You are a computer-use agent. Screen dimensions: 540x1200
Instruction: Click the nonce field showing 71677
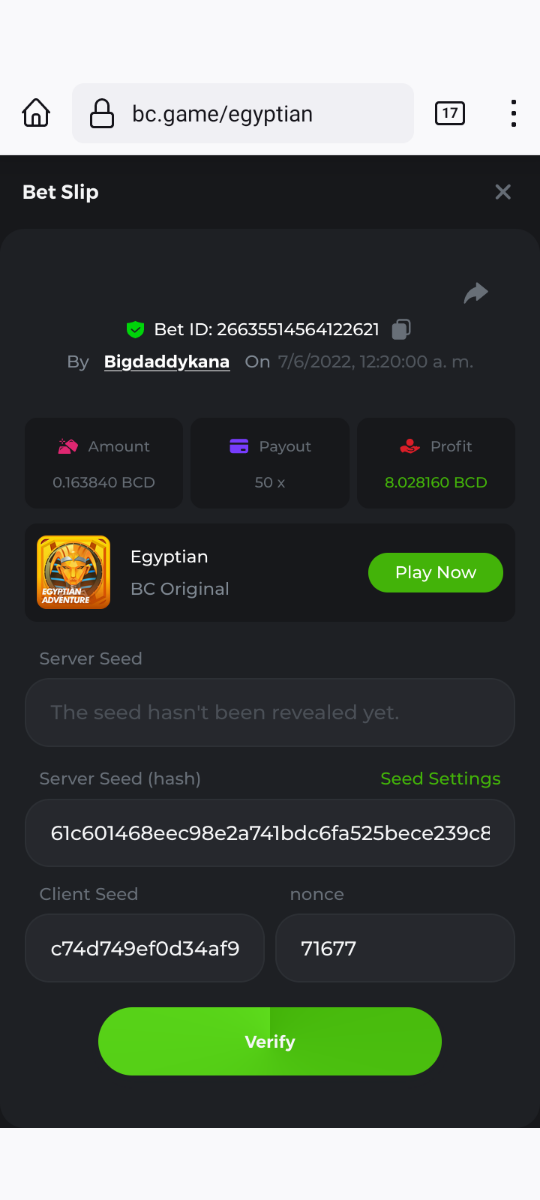[x=395, y=948]
